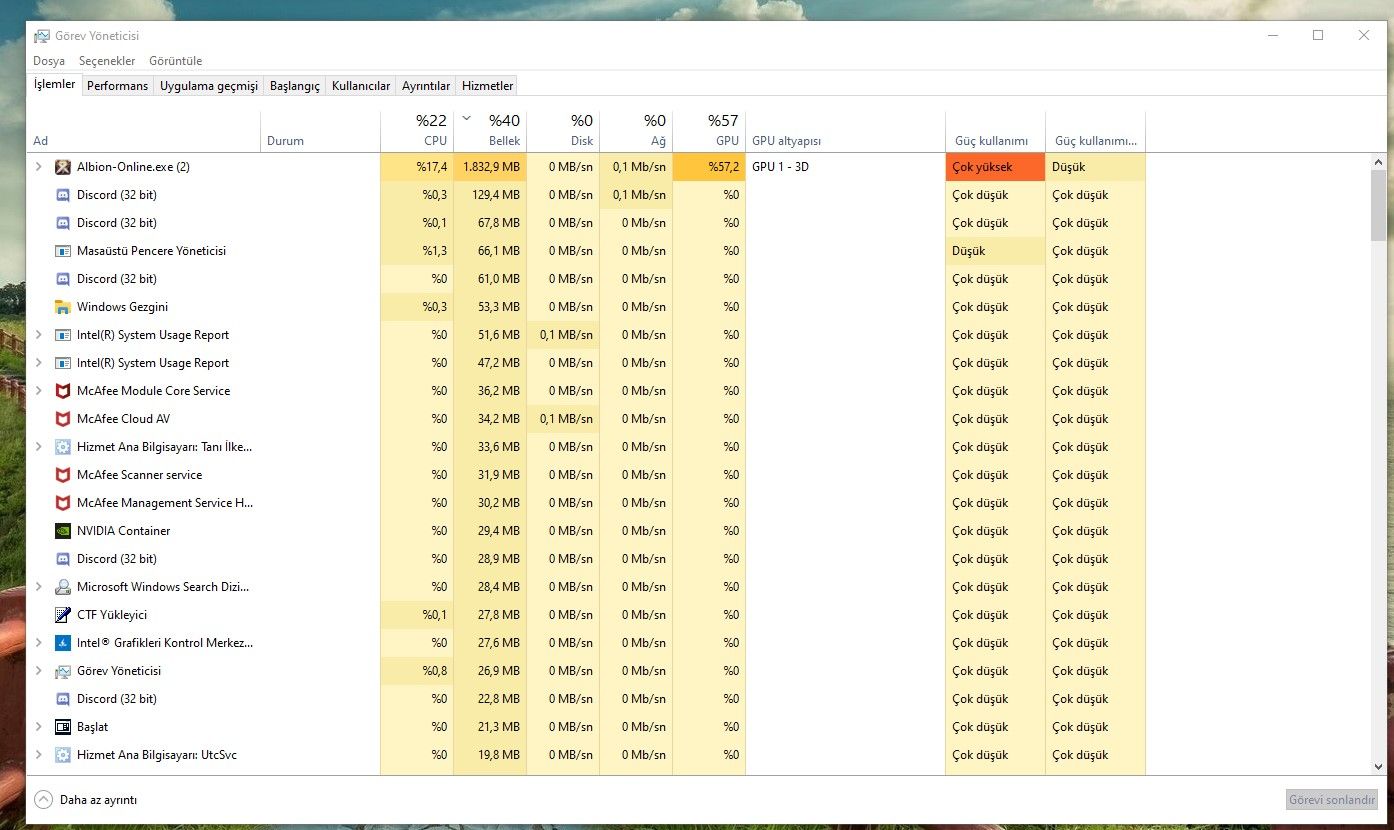Expand the Hizmet Ana Bilgisayarı: UtcSvc group

tap(39, 755)
